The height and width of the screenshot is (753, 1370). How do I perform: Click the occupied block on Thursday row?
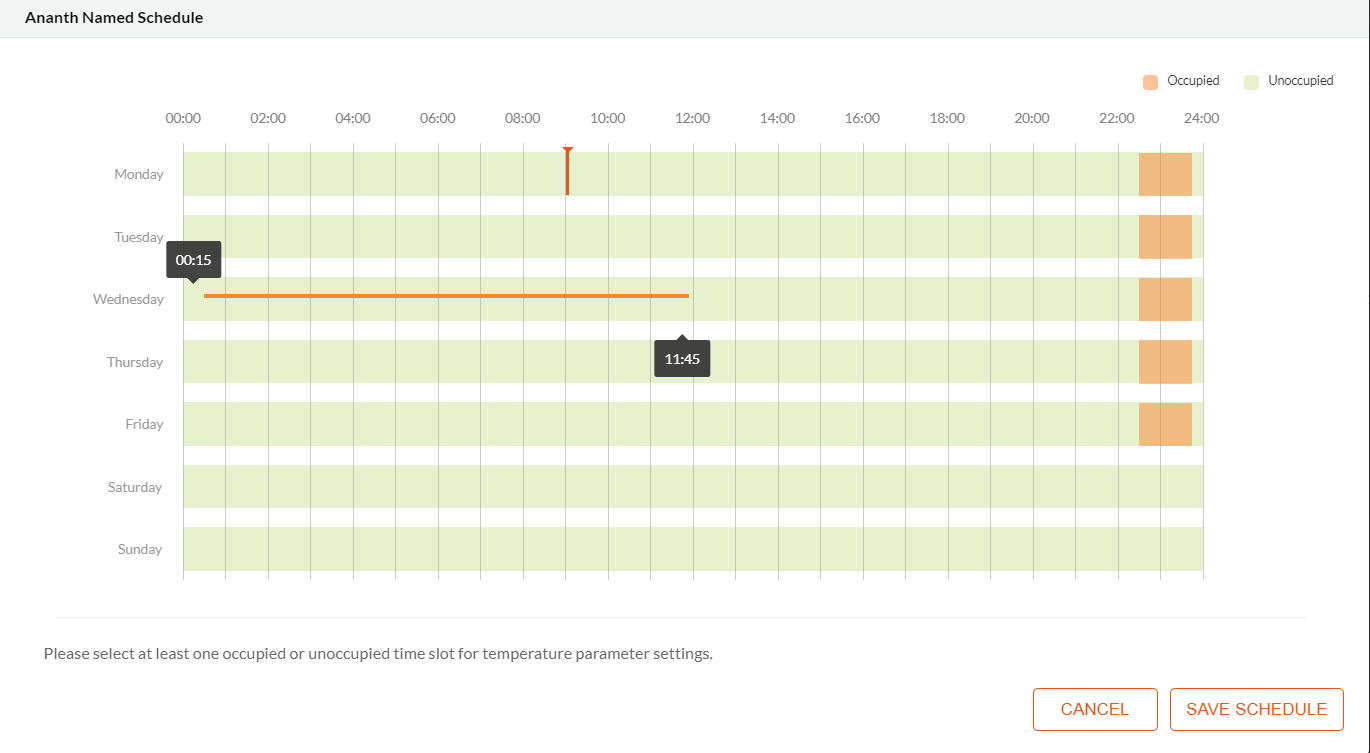point(1166,361)
